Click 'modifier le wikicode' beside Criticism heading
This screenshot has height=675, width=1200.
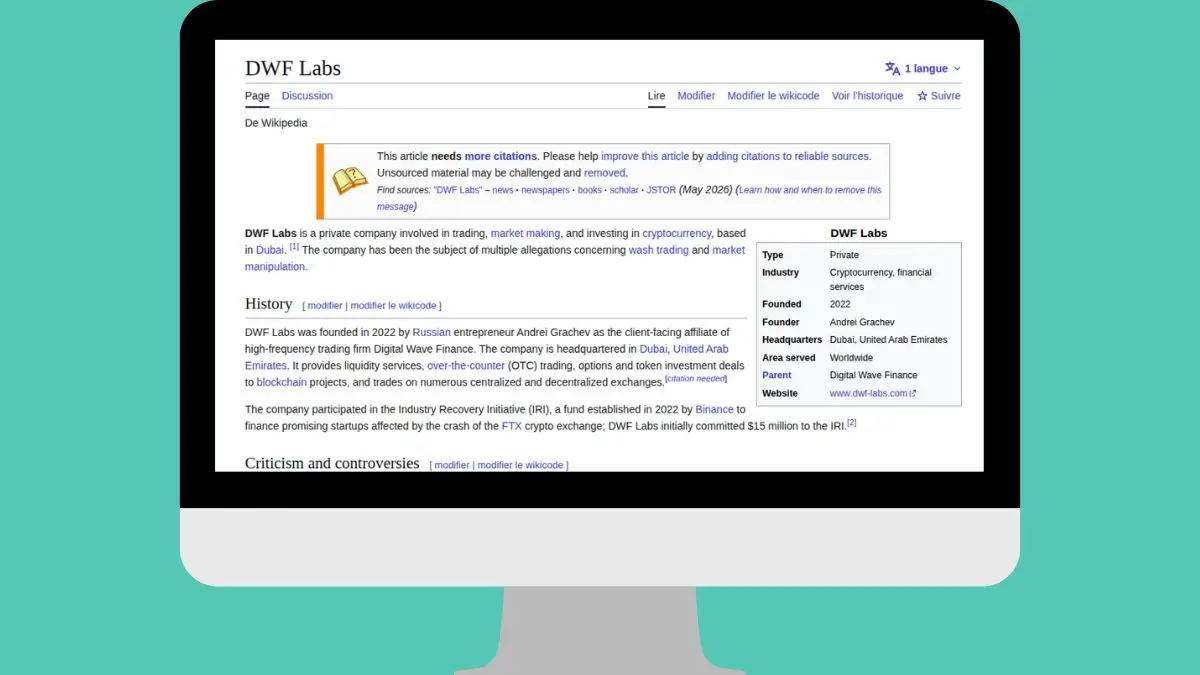520,465
